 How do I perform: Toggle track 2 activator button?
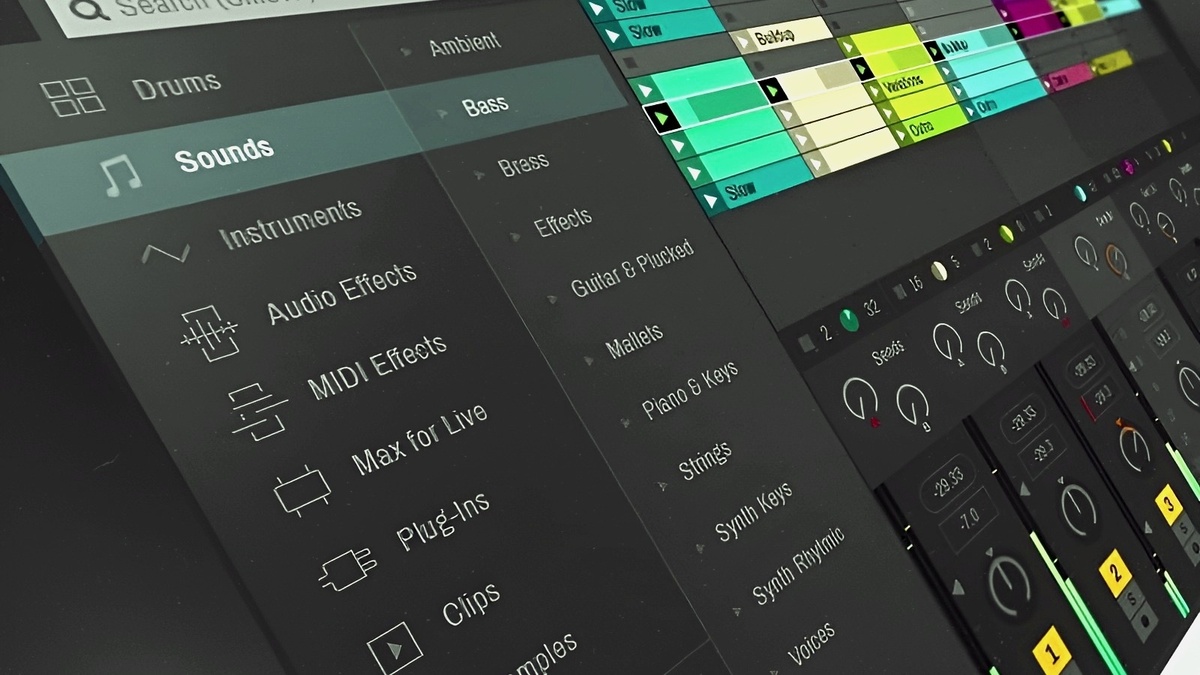[1113, 572]
